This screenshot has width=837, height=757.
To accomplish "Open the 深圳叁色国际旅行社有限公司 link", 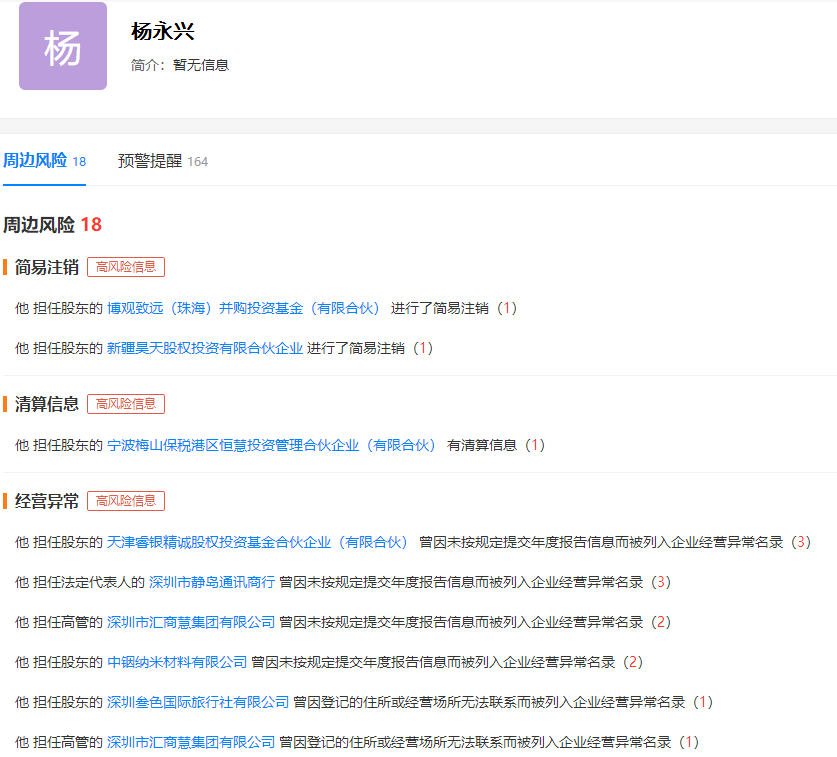I will coord(197,702).
